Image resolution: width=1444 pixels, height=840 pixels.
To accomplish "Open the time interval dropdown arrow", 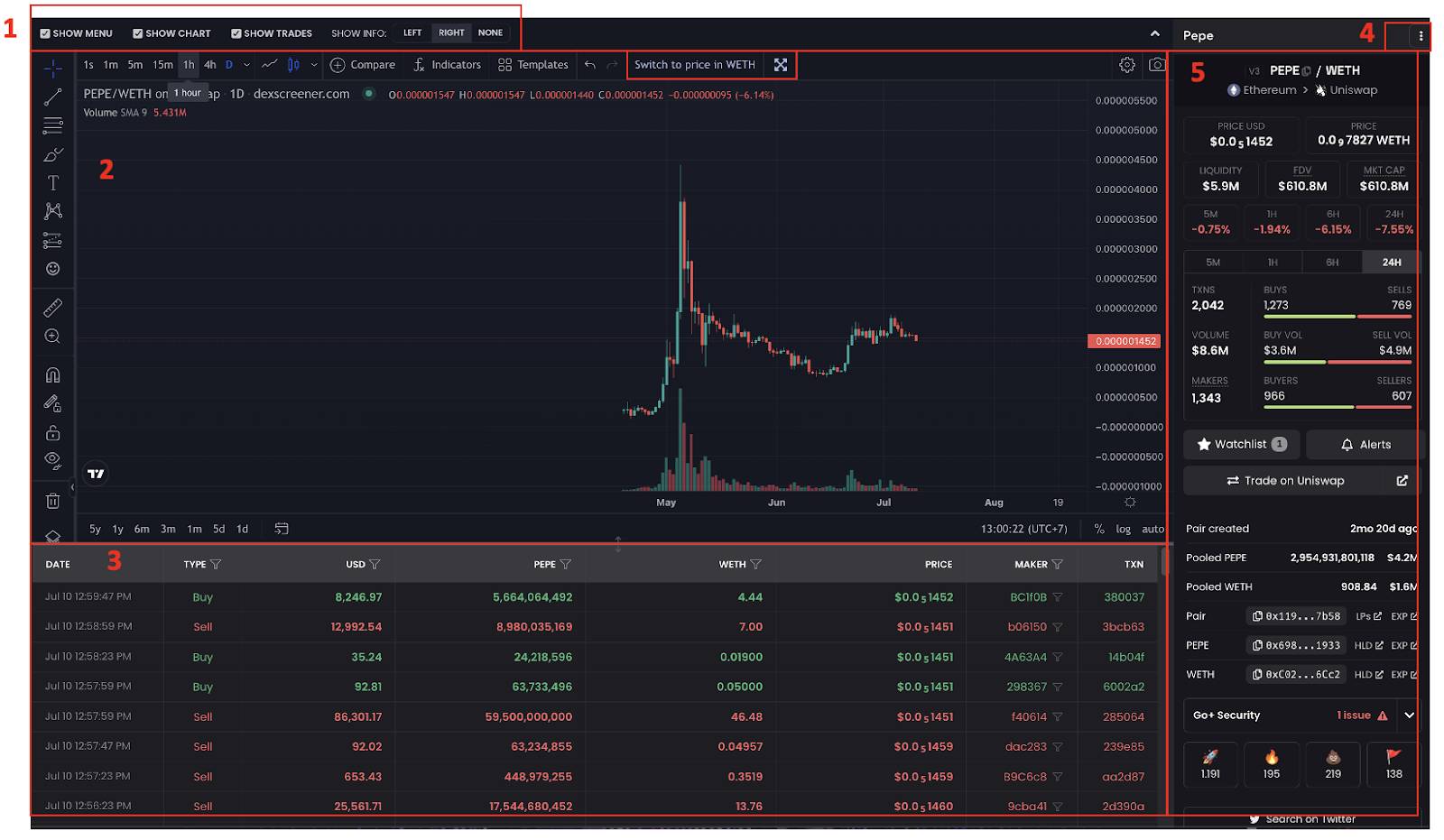I will coord(246,65).
